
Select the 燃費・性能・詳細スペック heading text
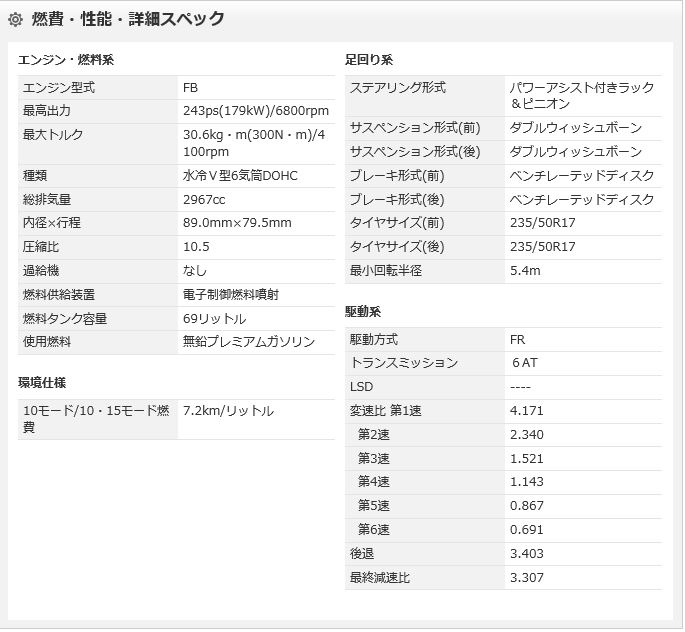[128, 19]
